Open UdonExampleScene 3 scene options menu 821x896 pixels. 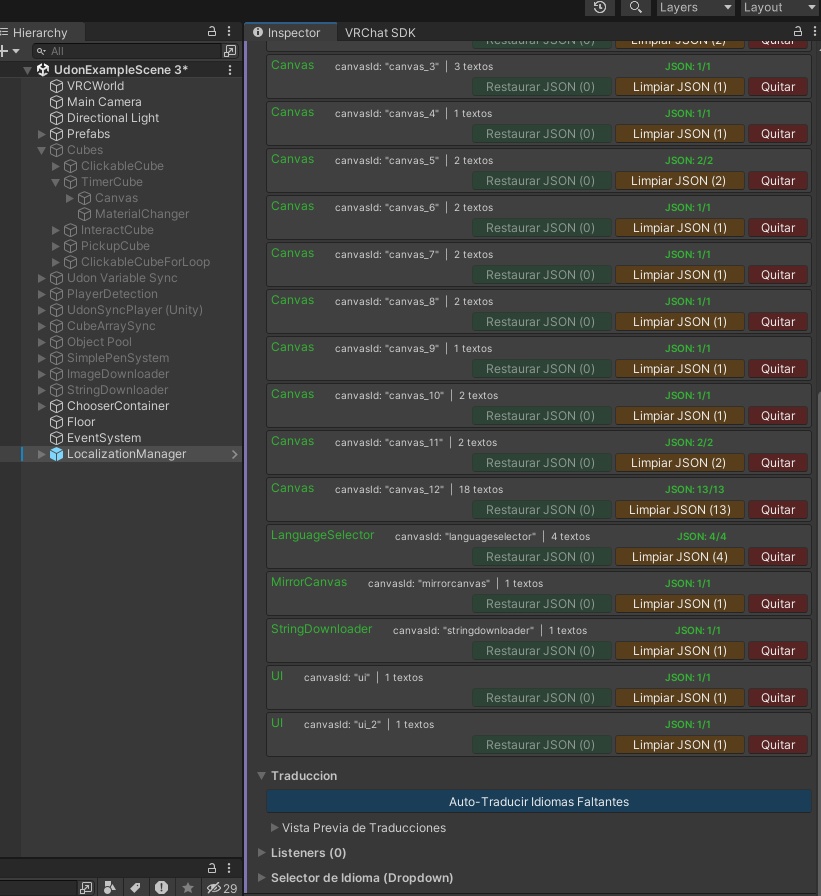click(230, 70)
